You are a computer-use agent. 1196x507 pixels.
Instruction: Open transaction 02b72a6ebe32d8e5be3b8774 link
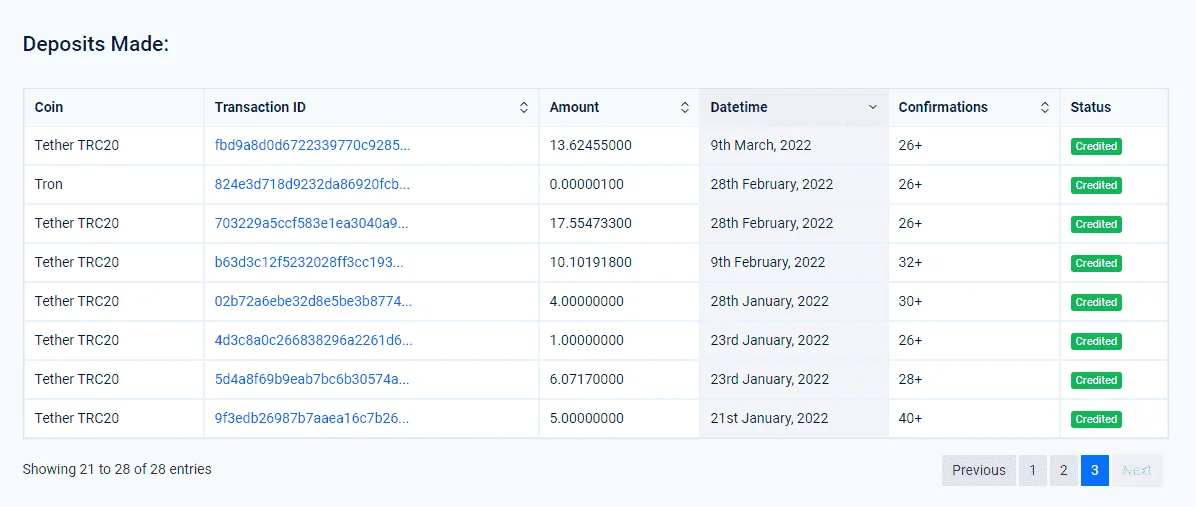pos(313,301)
